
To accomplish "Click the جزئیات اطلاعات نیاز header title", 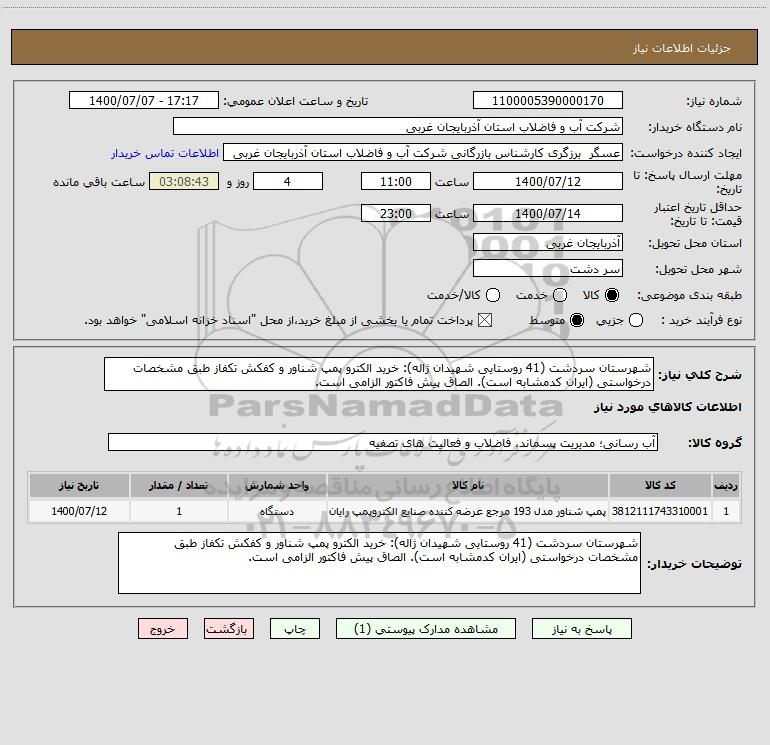I will pyautogui.click(x=682, y=48).
